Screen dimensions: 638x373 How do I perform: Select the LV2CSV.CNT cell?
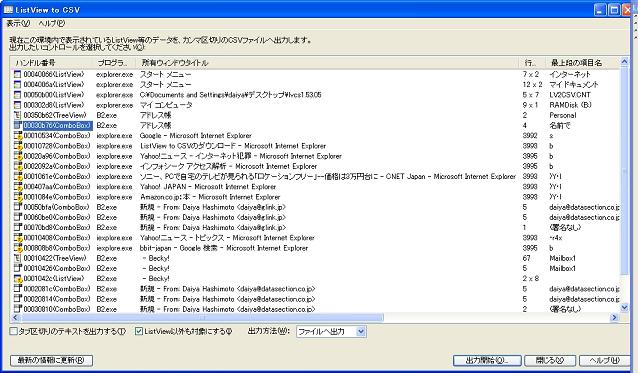[570, 95]
